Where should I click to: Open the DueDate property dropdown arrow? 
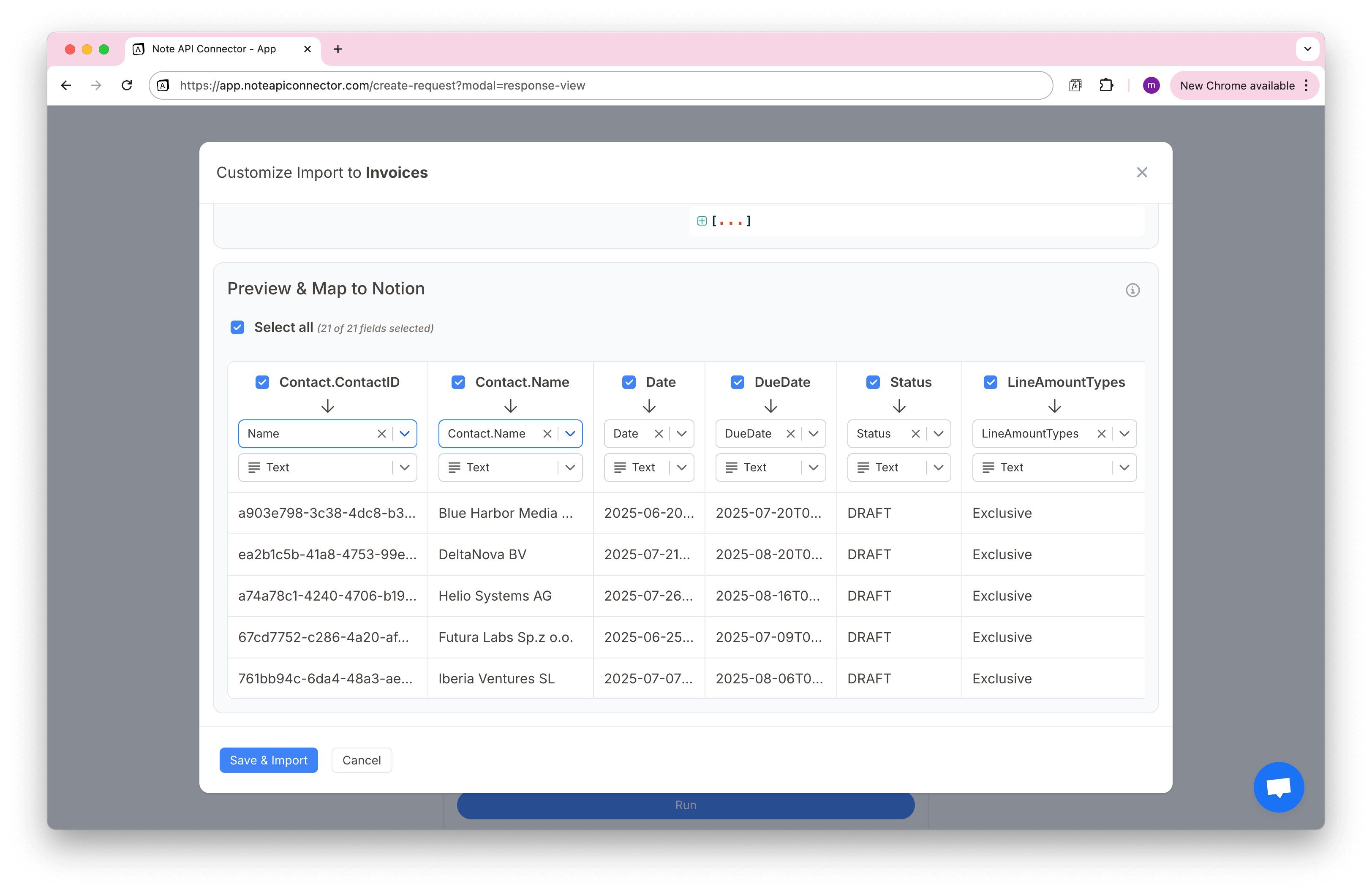(814, 433)
